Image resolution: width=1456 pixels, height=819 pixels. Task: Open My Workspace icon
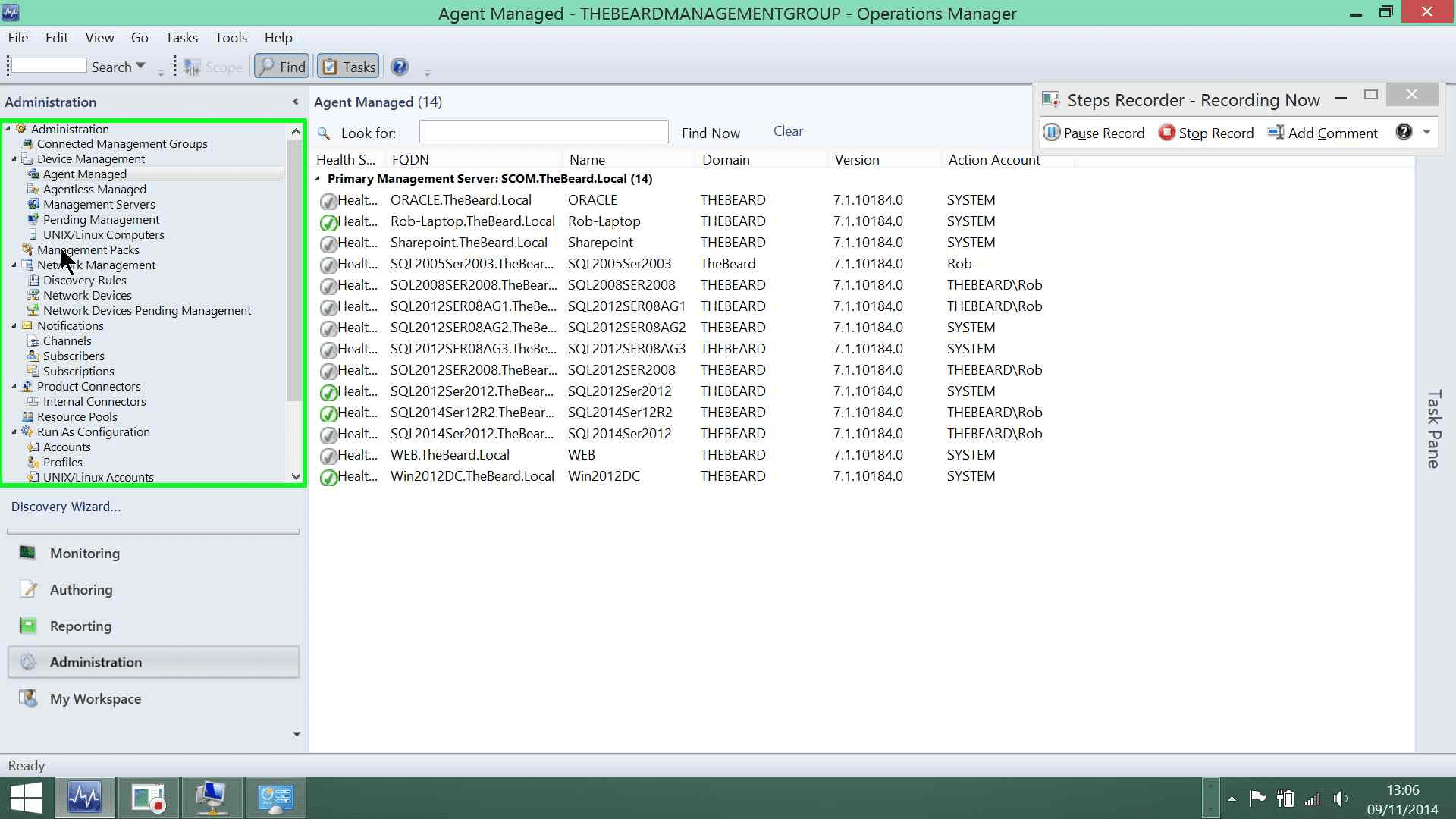pyautogui.click(x=28, y=698)
